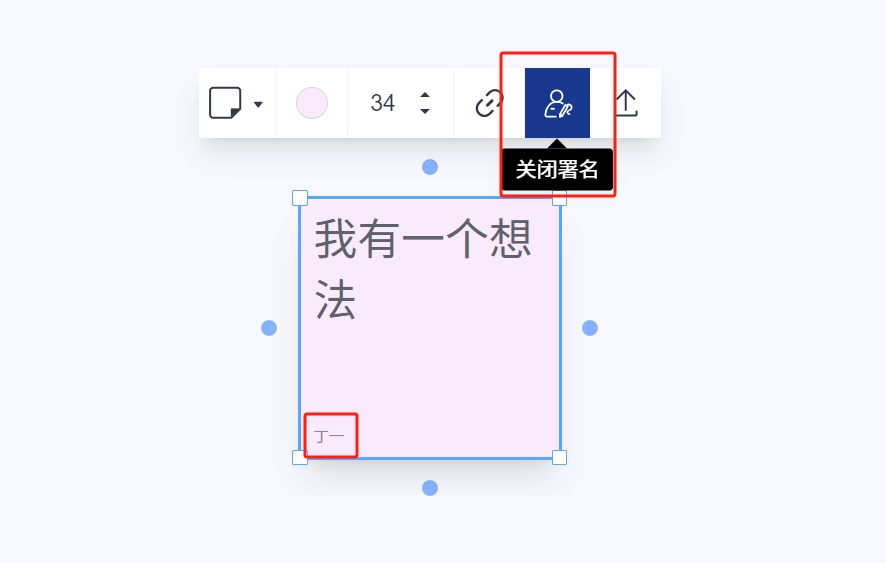Image resolution: width=886 pixels, height=563 pixels.
Task: Click the font size value 34
Action: pos(383,103)
